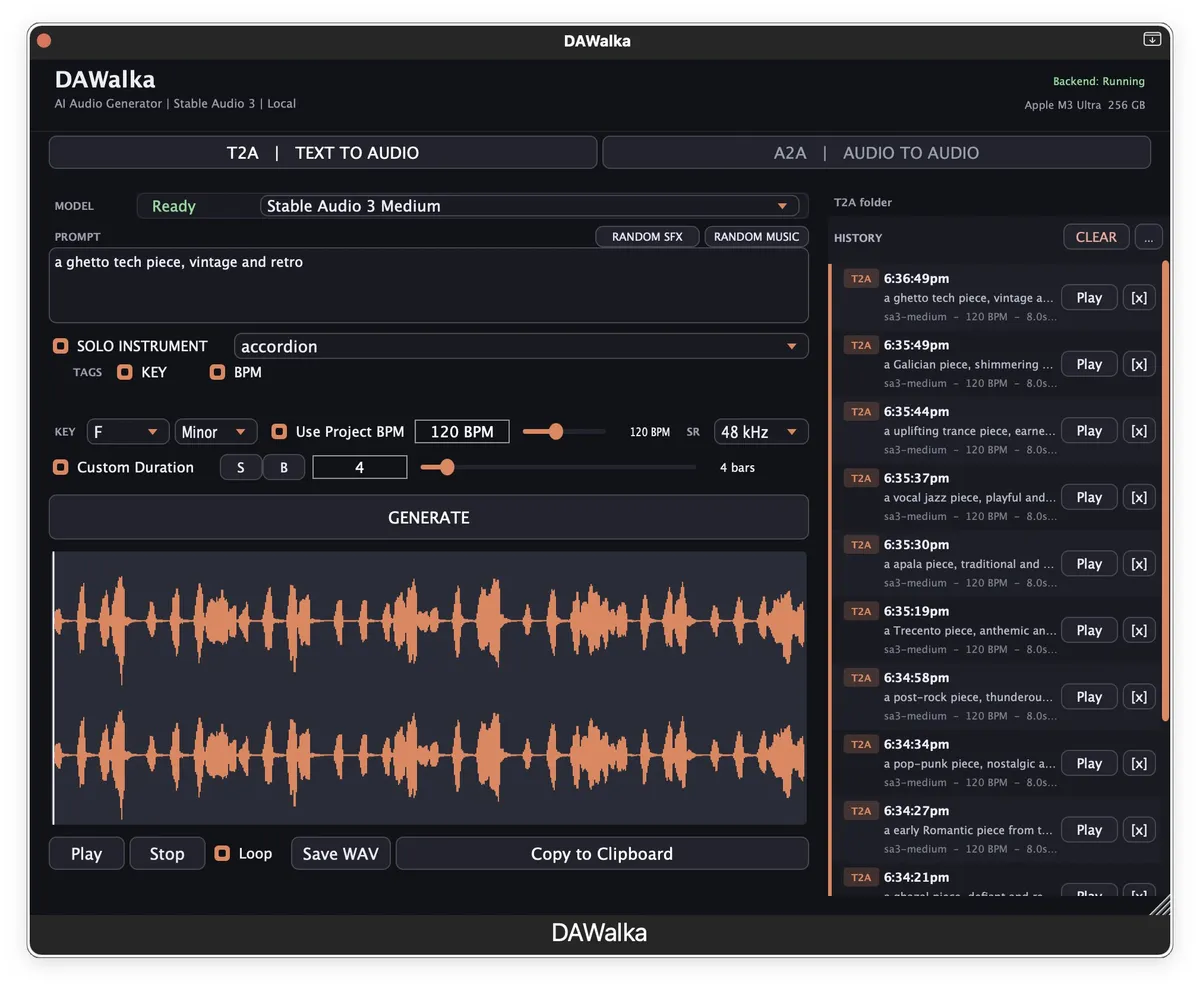This screenshot has width=1200, height=990.
Task: Play the 6:35:30pm apala piece history item
Action: pyautogui.click(x=1089, y=564)
